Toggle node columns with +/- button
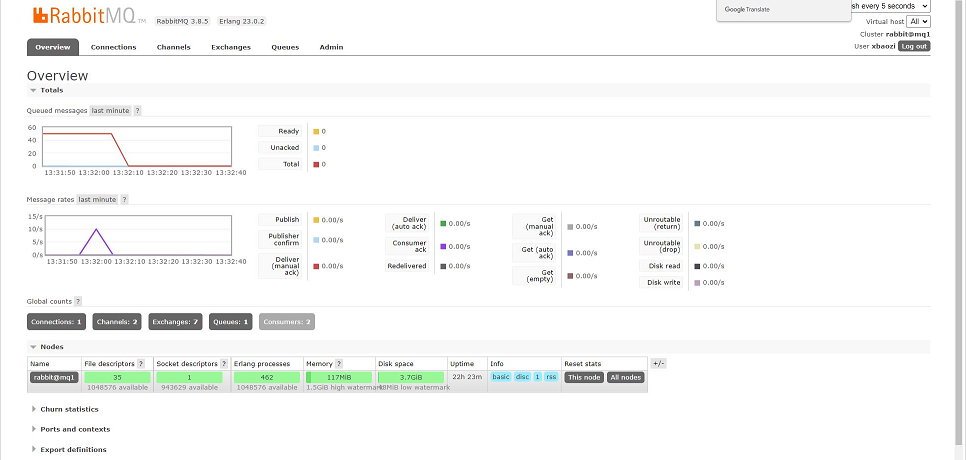 coord(659,364)
